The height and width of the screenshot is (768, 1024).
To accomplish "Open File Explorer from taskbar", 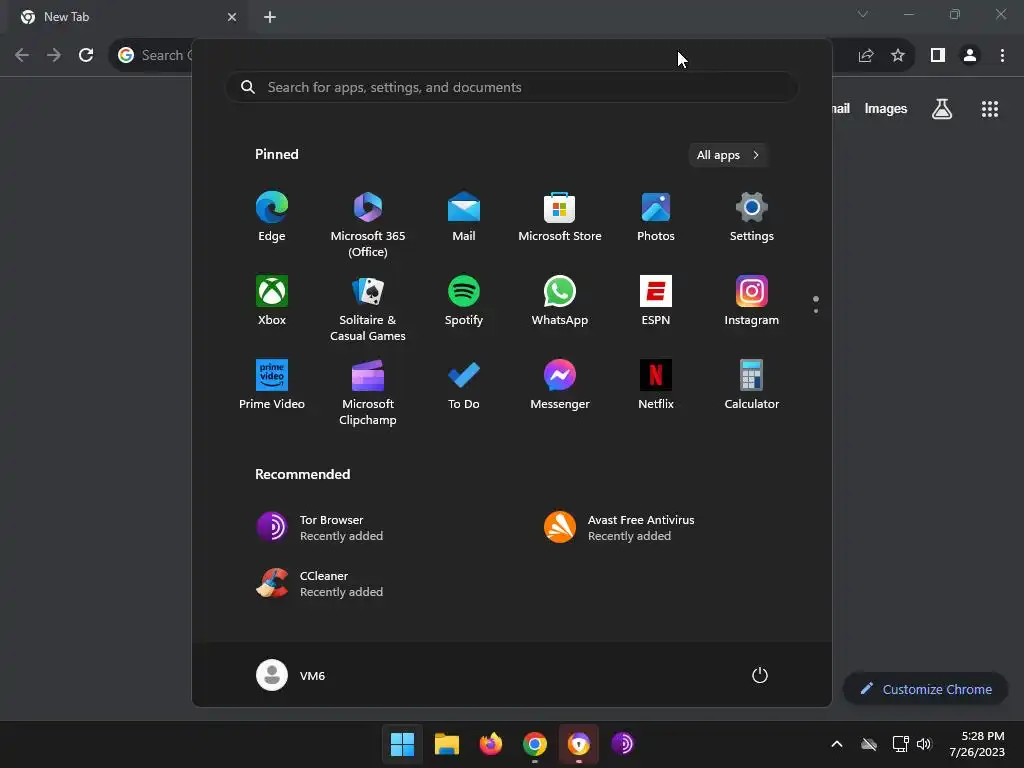I will tap(447, 744).
